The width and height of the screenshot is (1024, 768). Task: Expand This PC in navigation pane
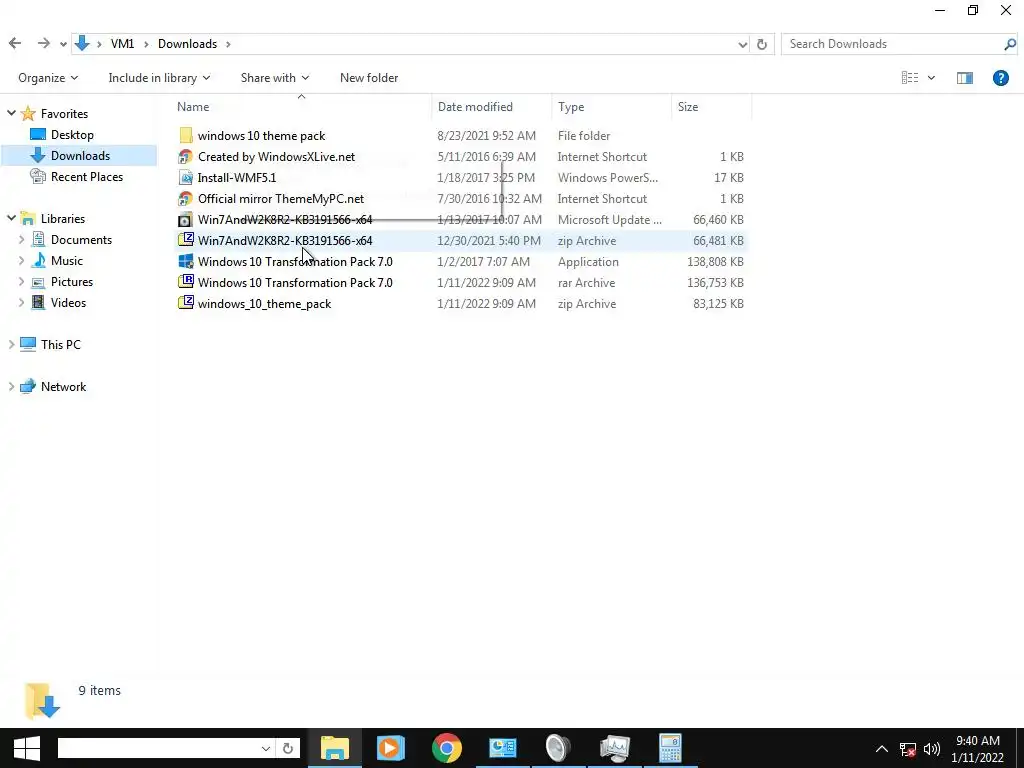[11, 344]
